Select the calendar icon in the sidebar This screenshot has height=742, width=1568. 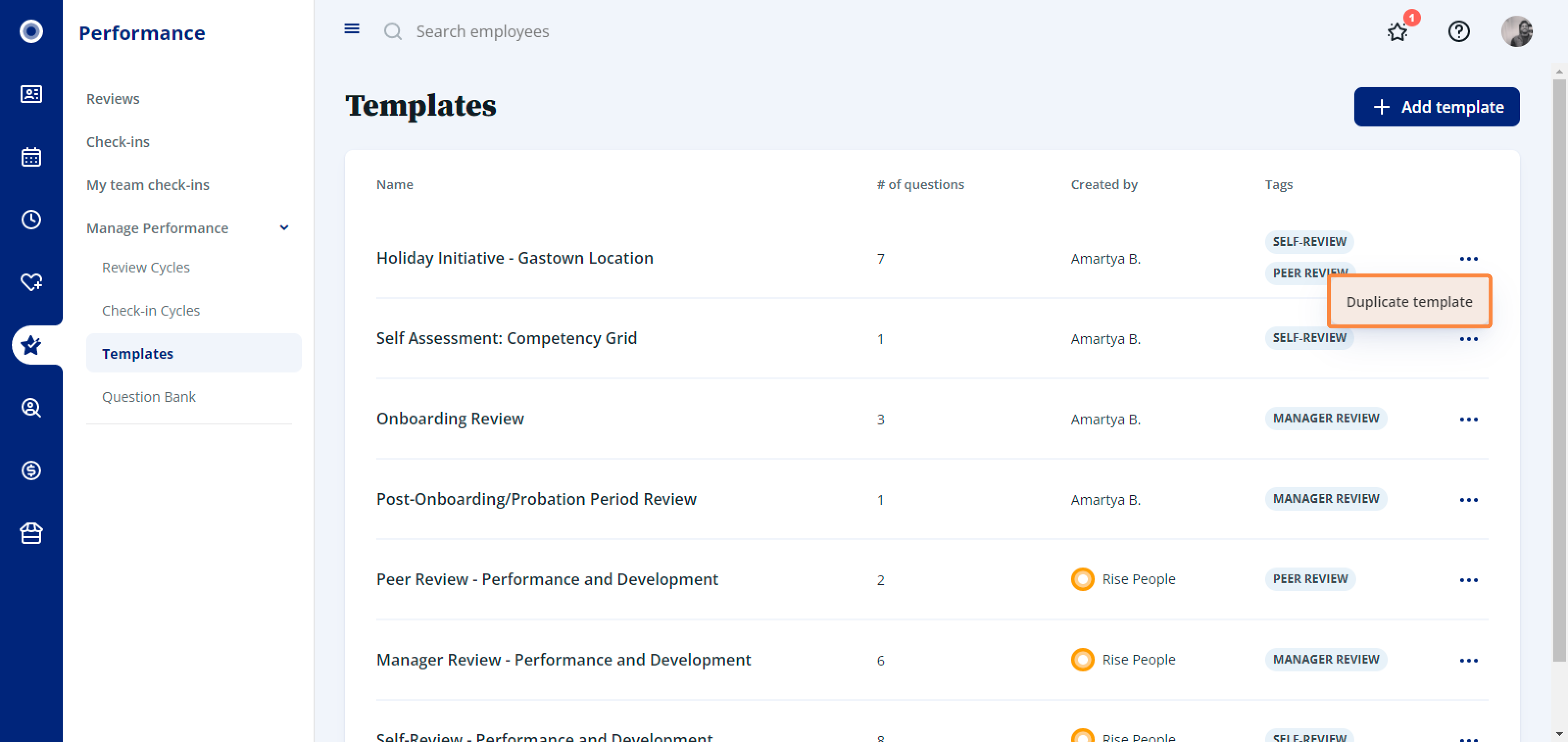point(31,157)
